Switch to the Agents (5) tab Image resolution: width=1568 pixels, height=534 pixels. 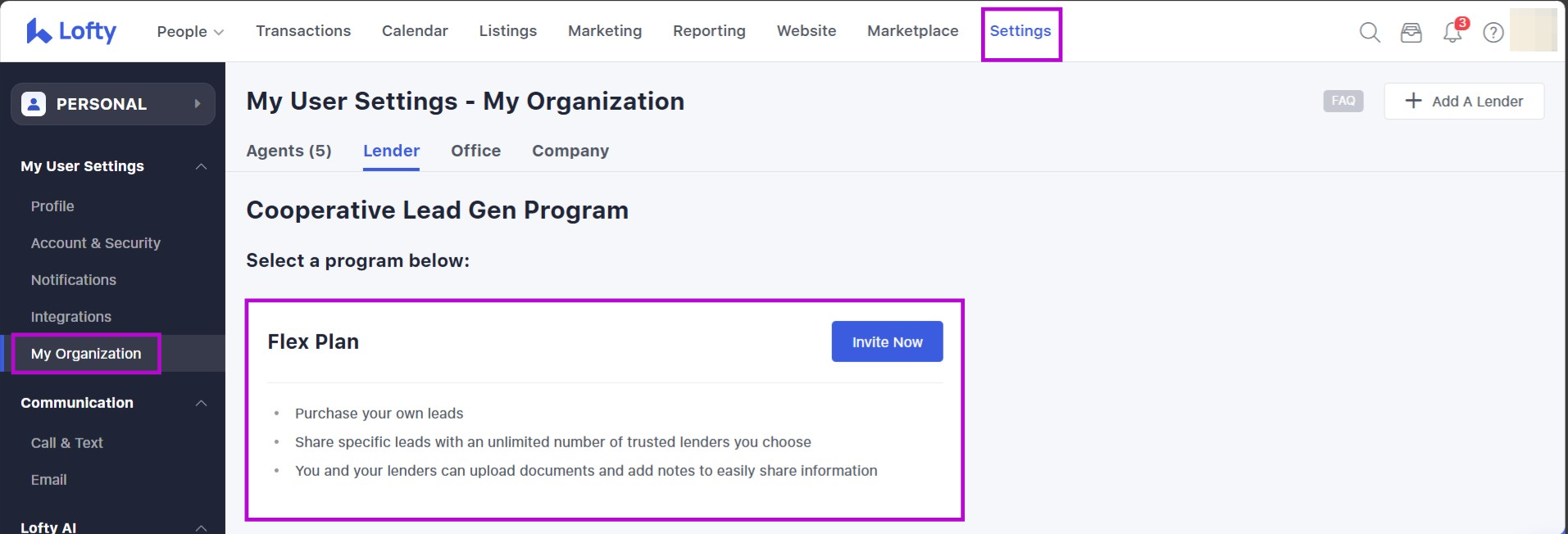click(289, 151)
